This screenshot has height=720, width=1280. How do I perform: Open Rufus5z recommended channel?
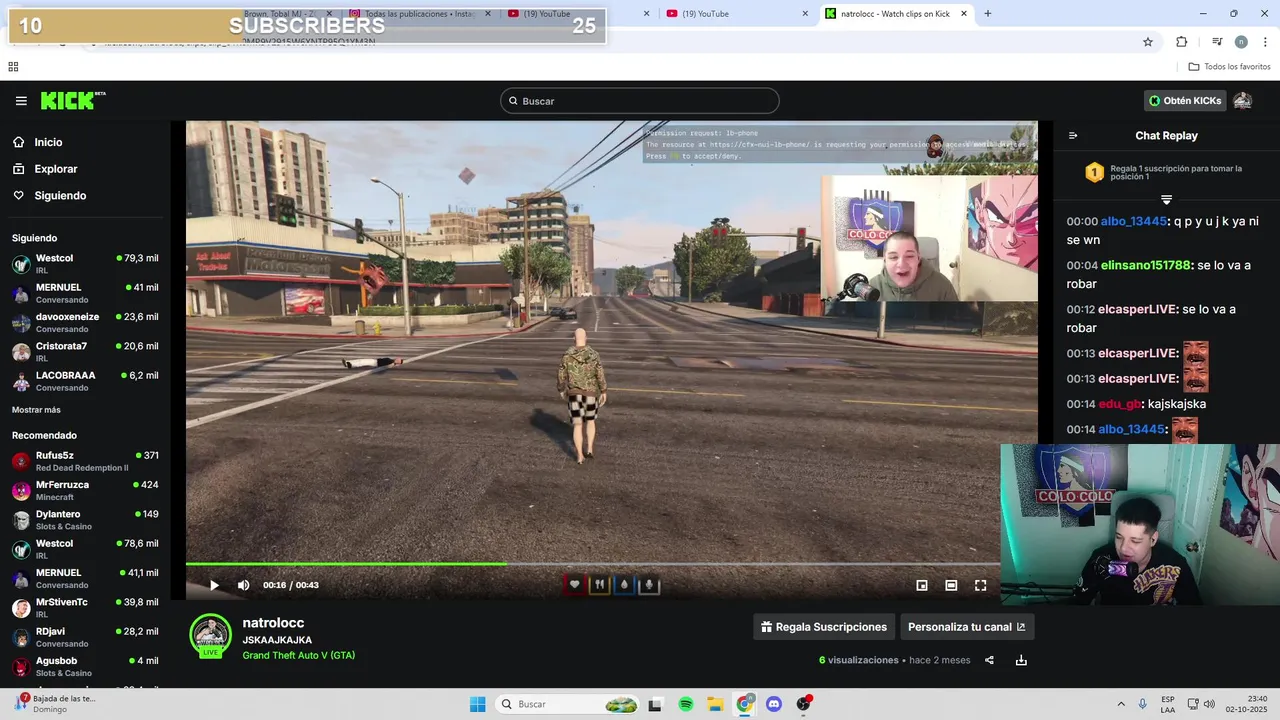click(x=85, y=461)
